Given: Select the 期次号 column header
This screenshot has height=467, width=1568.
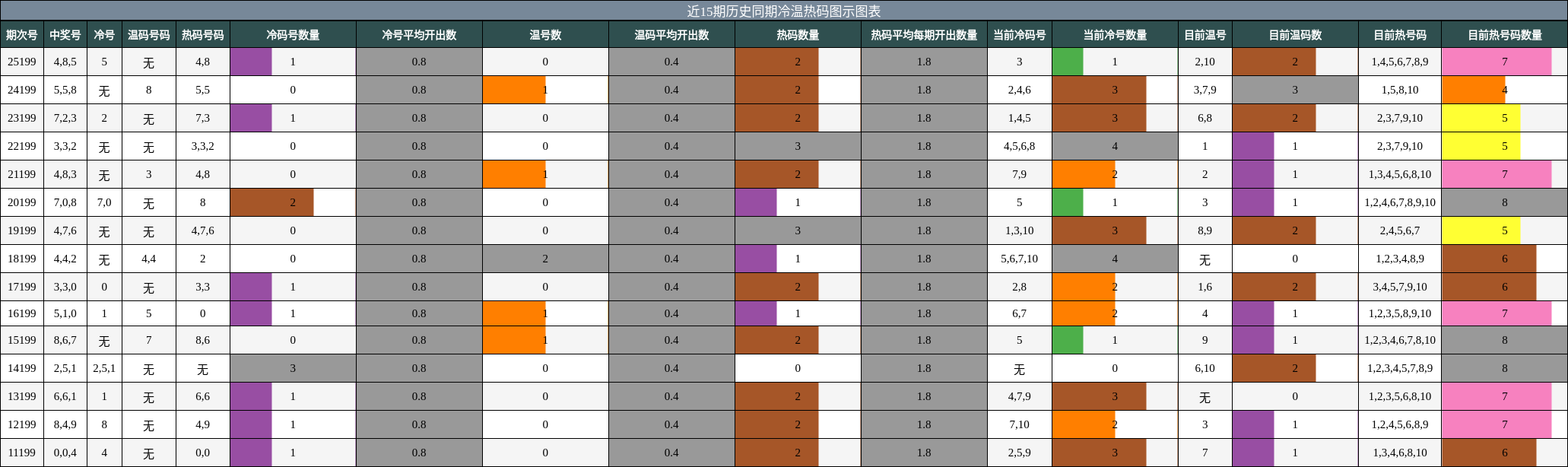Looking at the screenshot, I should (22, 35).
